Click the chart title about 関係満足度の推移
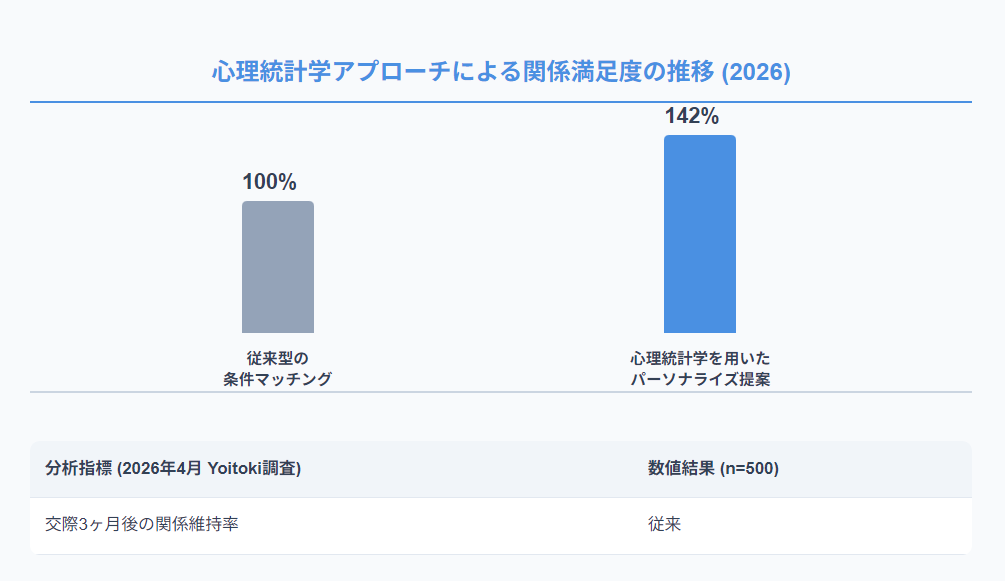 pos(501,72)
